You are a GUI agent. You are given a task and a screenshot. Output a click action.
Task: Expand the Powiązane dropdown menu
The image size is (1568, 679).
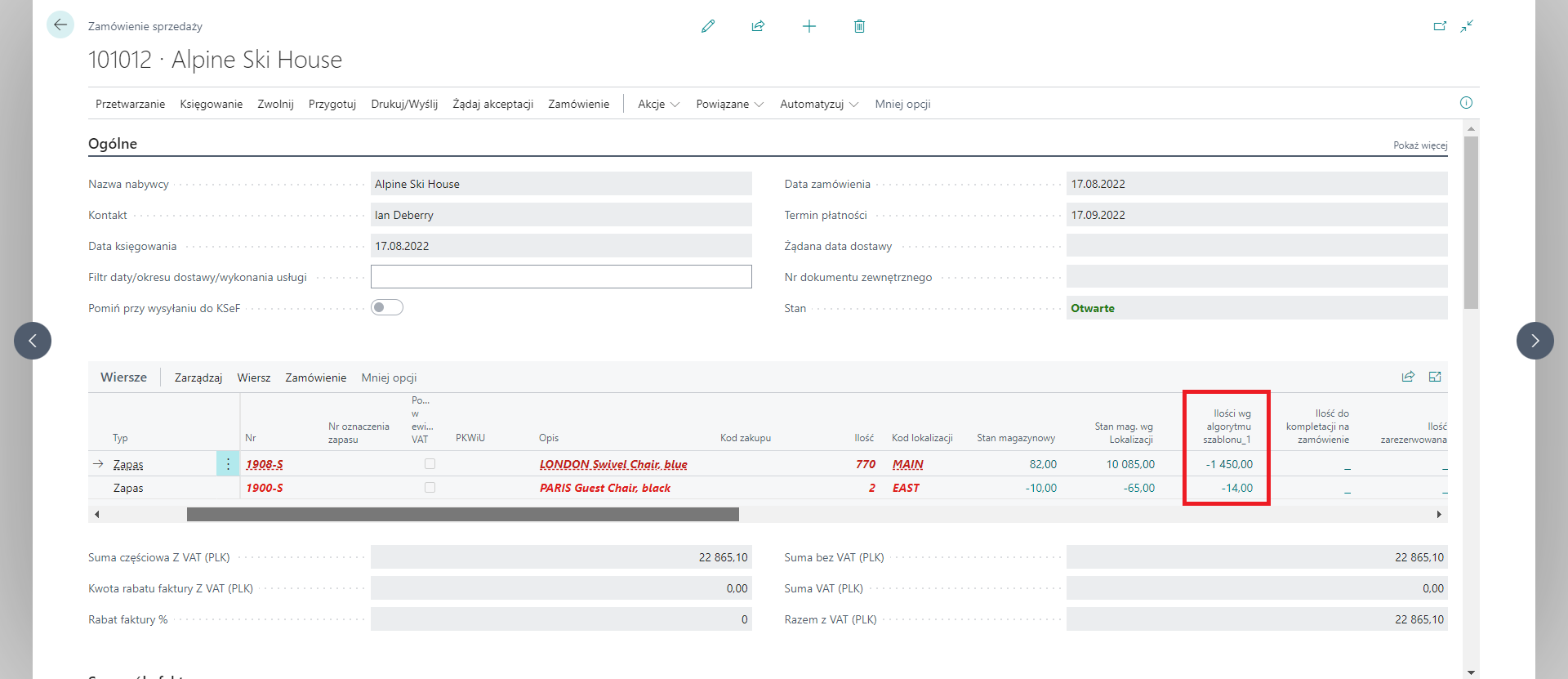click(729, 104)
